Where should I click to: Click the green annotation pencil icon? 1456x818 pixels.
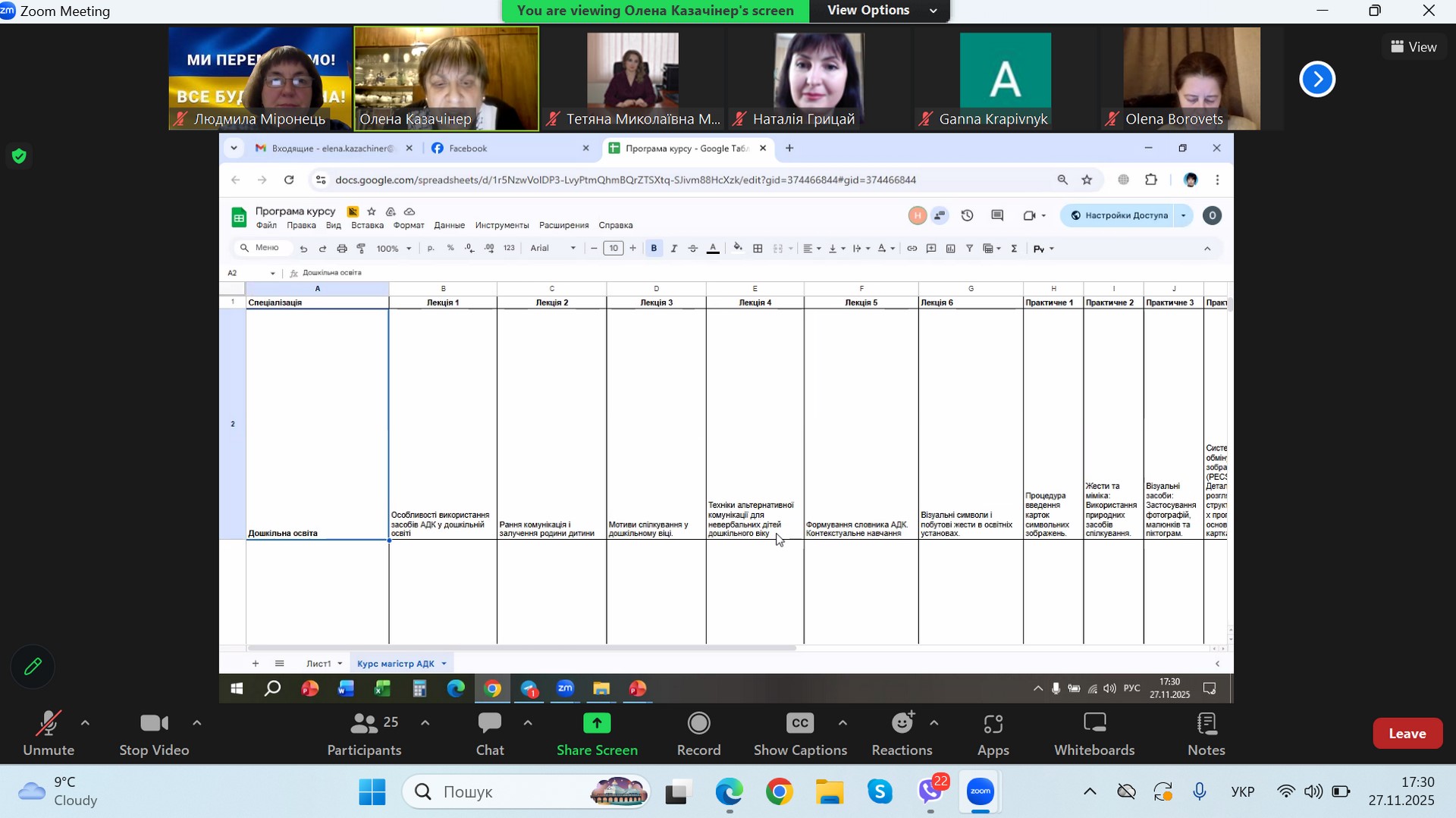tap(33, 667)
